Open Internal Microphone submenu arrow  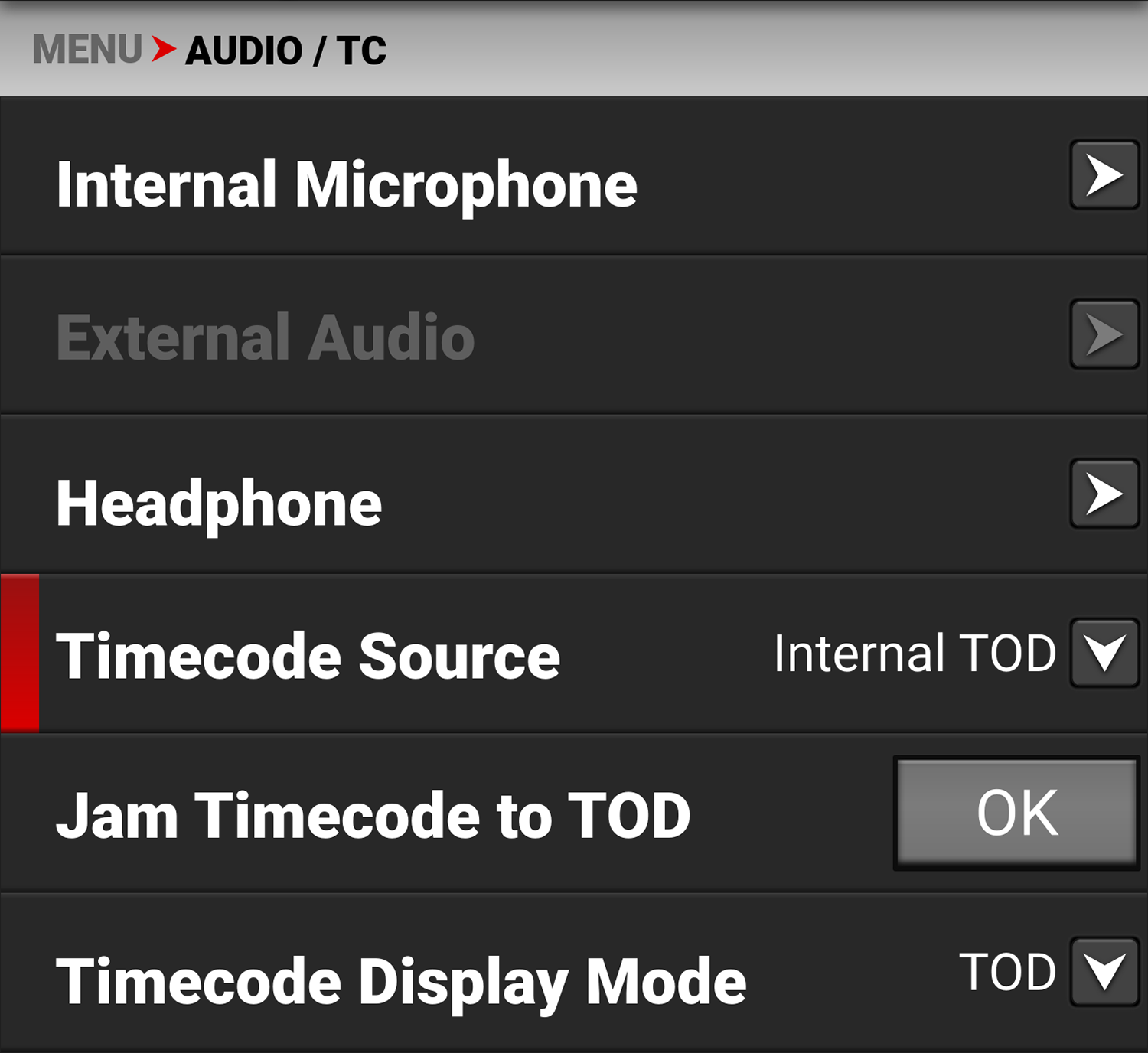tap(1104, 175)
